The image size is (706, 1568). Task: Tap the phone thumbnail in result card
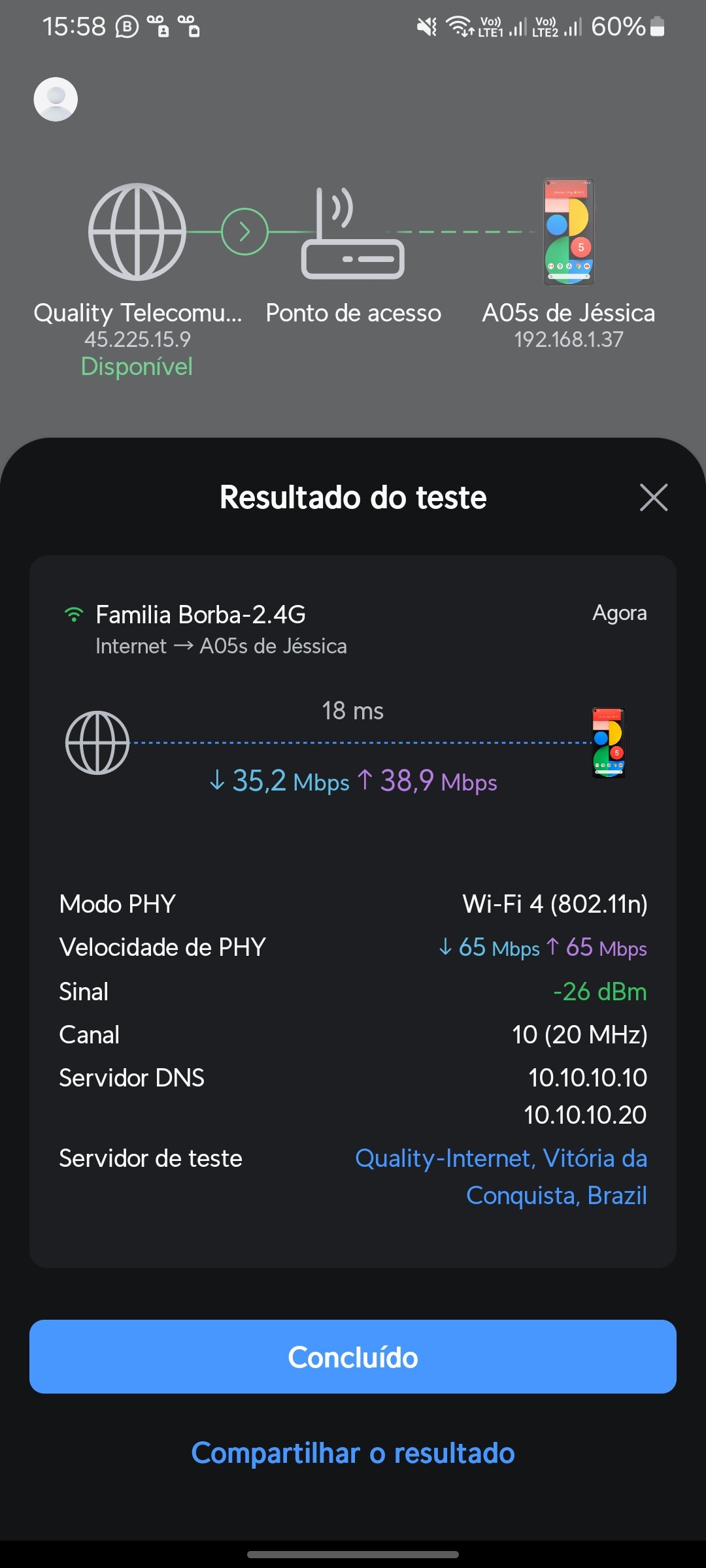[609, 743]
